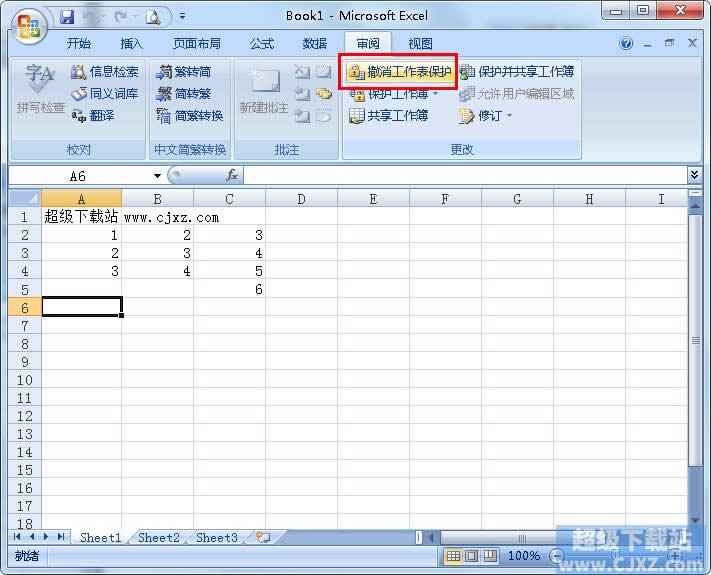Open Quick Access Toolbar customize dropdown
The image size is (711, 575).
click(x=182, y=17)
